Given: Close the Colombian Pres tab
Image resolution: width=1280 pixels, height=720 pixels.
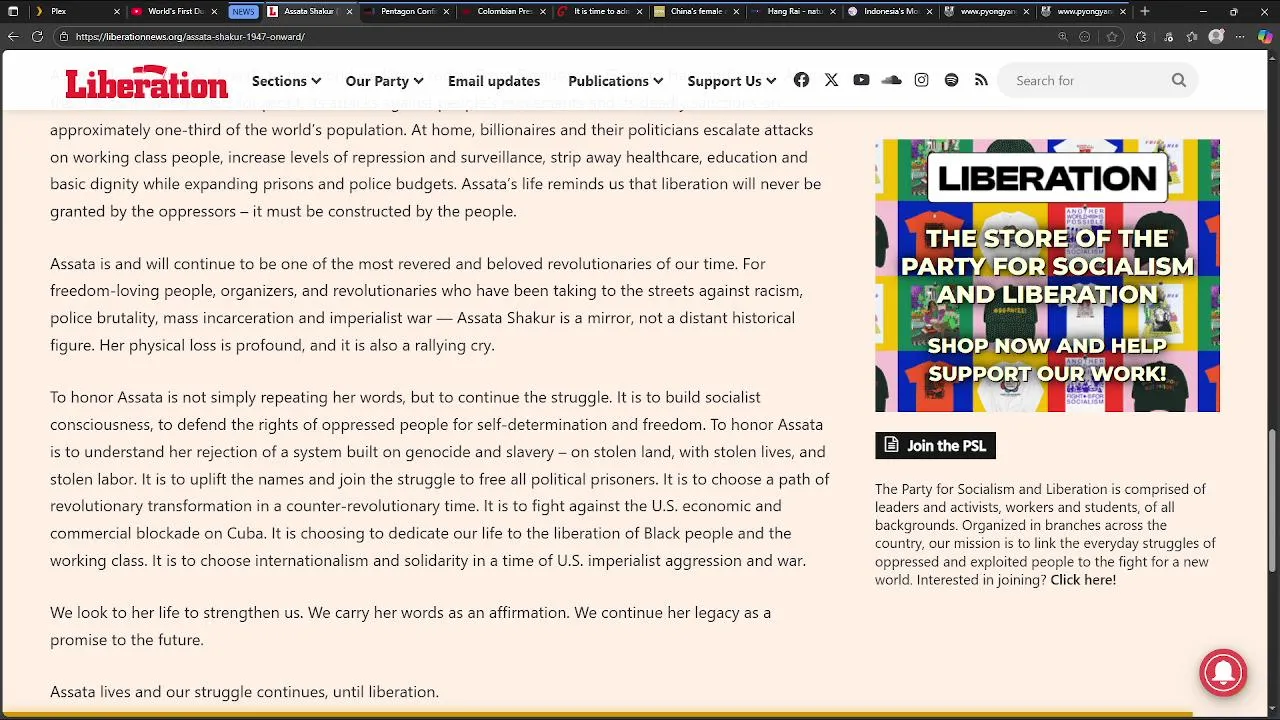Looking at the screenshot, I should [x=543, y=11].
